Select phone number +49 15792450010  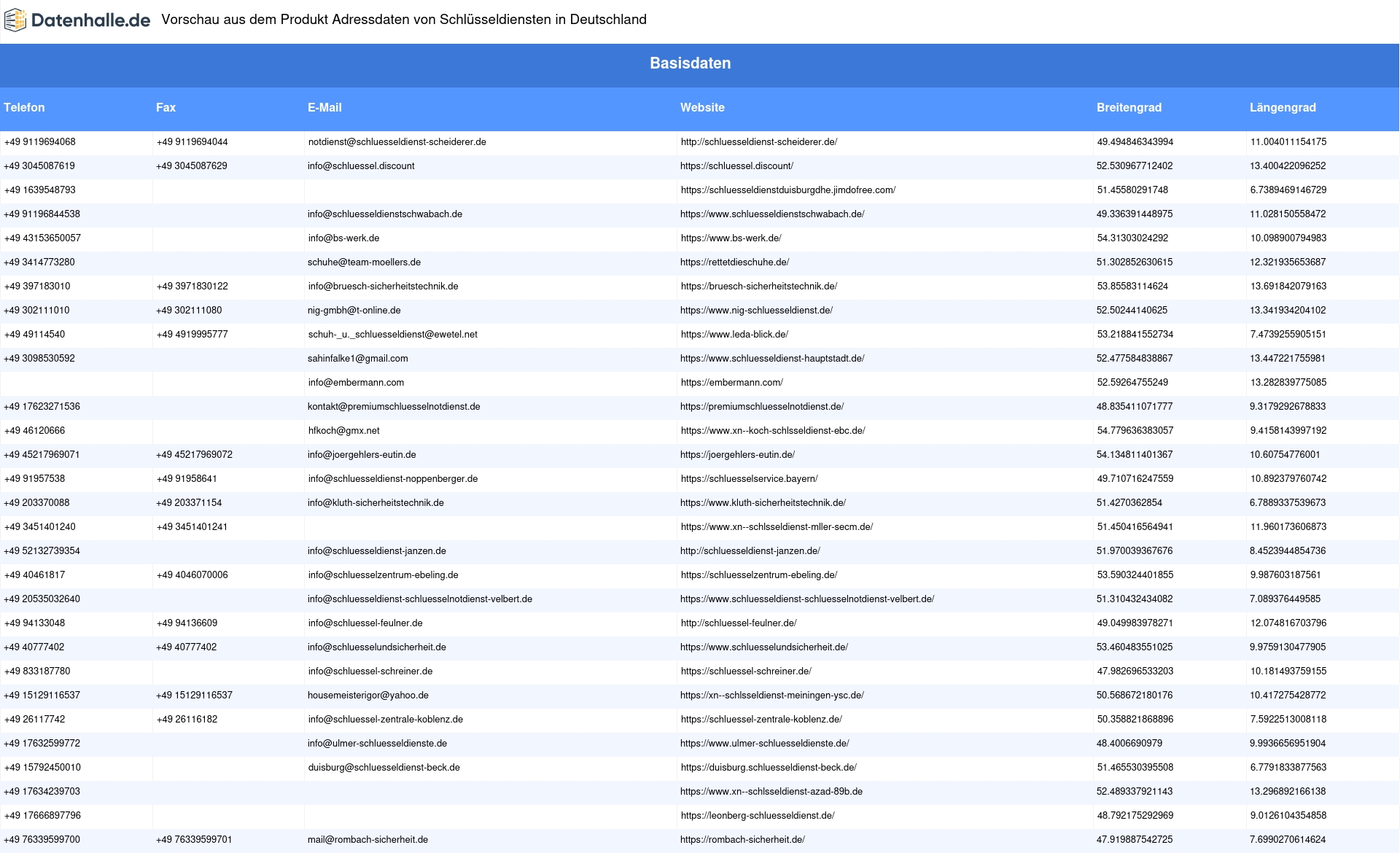click(x=42, y=768)
